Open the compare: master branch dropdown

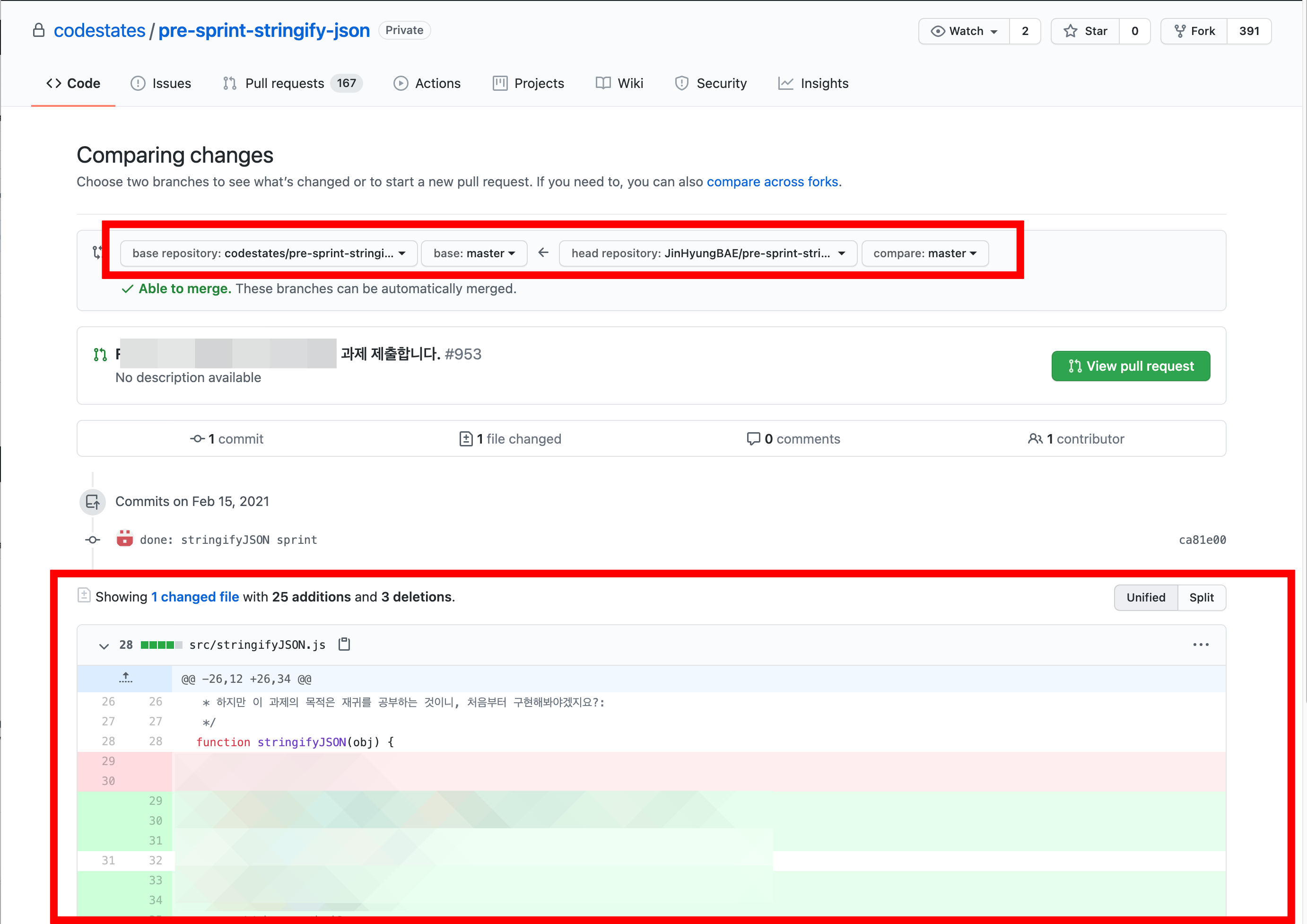924,253
